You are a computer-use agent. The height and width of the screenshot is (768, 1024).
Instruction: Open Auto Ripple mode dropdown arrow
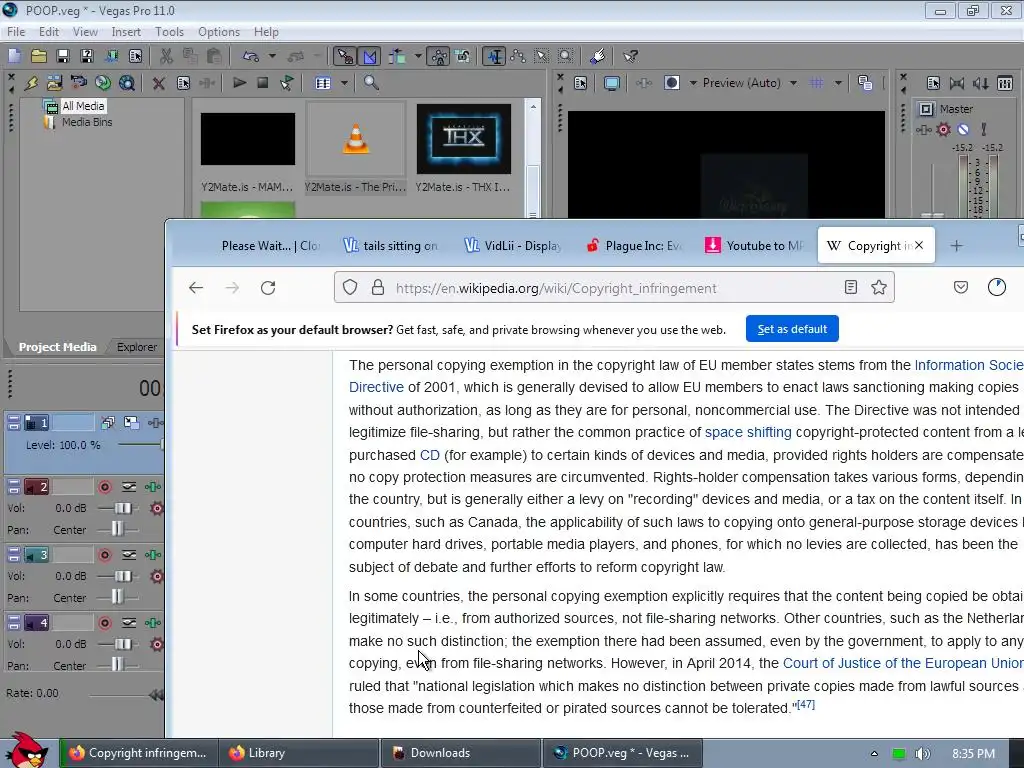pos(418,56)
